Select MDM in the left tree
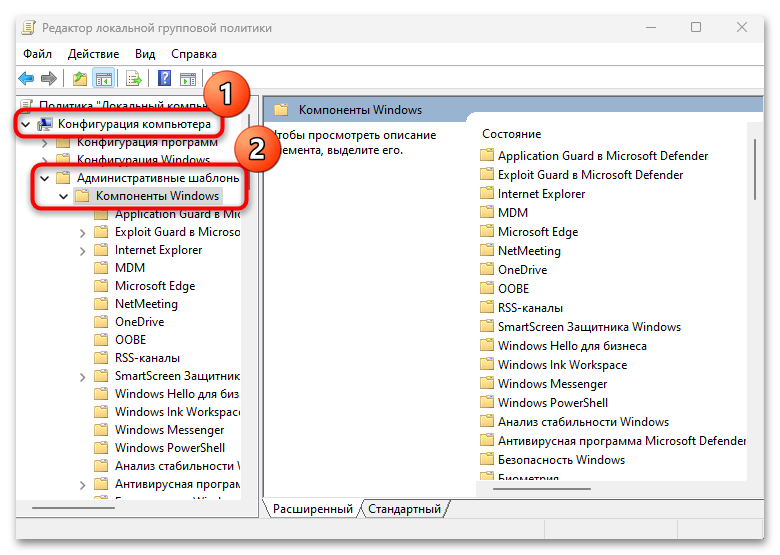The width and height of the screenshot is (780, 555). [x=130, y=268]
